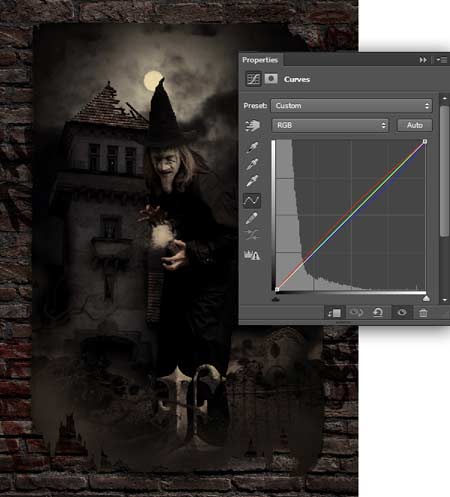Switch to the Properties tab
Screen dimensions: 450x497
point(260,60)
